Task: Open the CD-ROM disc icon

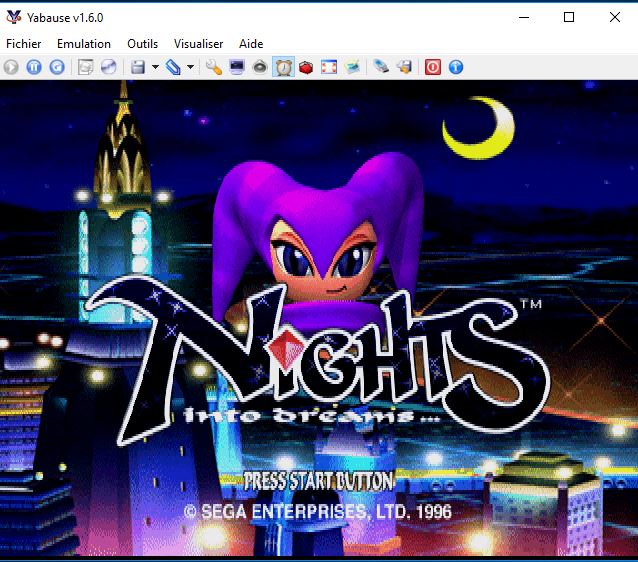Action: coord(109,67)
